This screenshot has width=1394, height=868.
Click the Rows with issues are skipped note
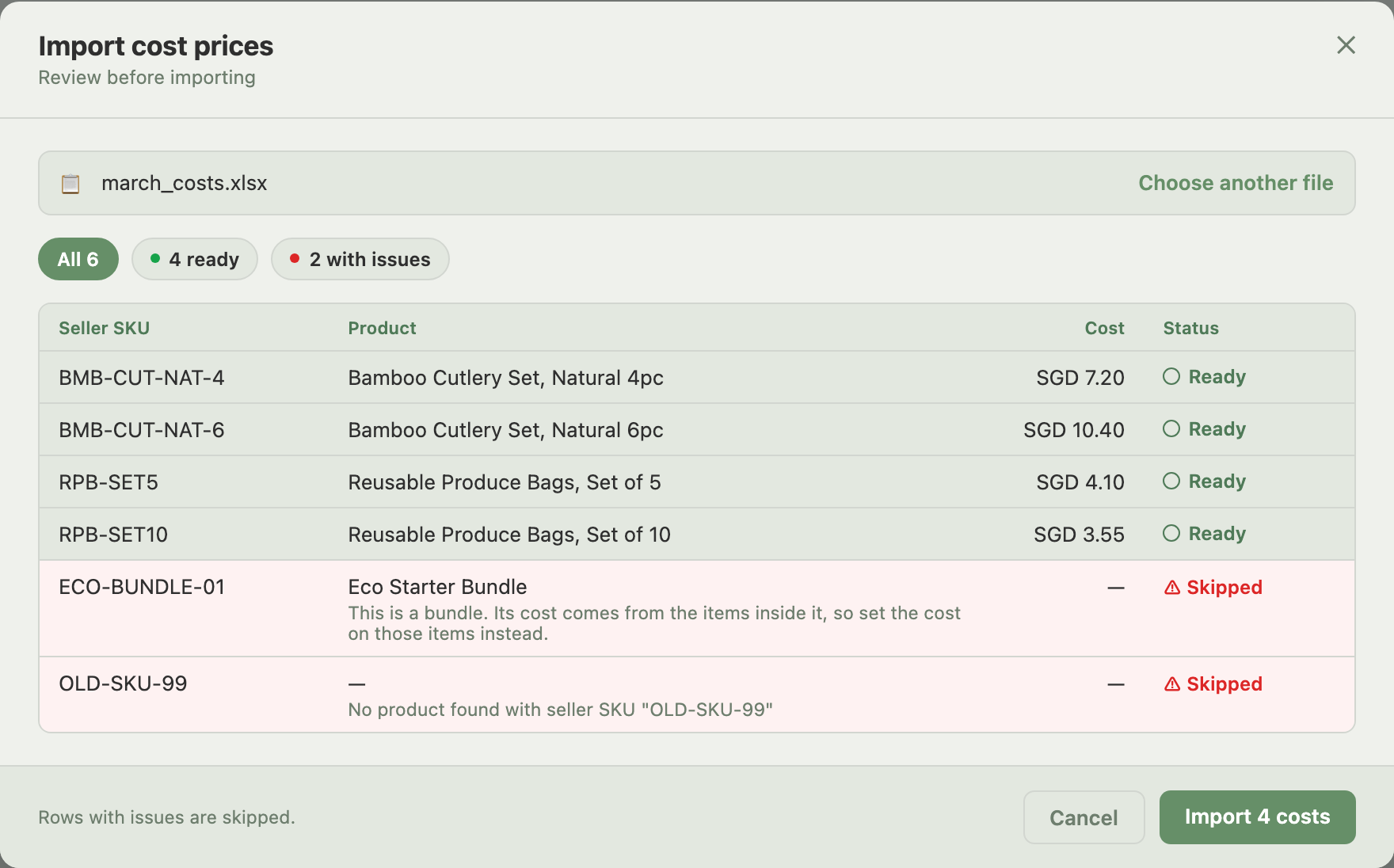166,817
